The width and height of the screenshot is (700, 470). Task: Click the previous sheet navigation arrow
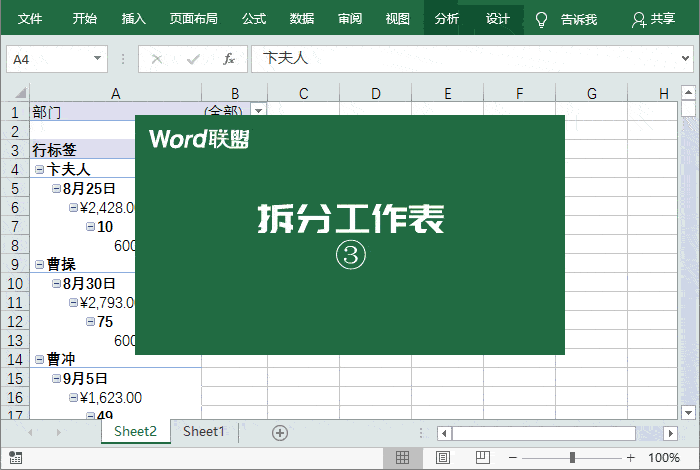pos(30,432)
